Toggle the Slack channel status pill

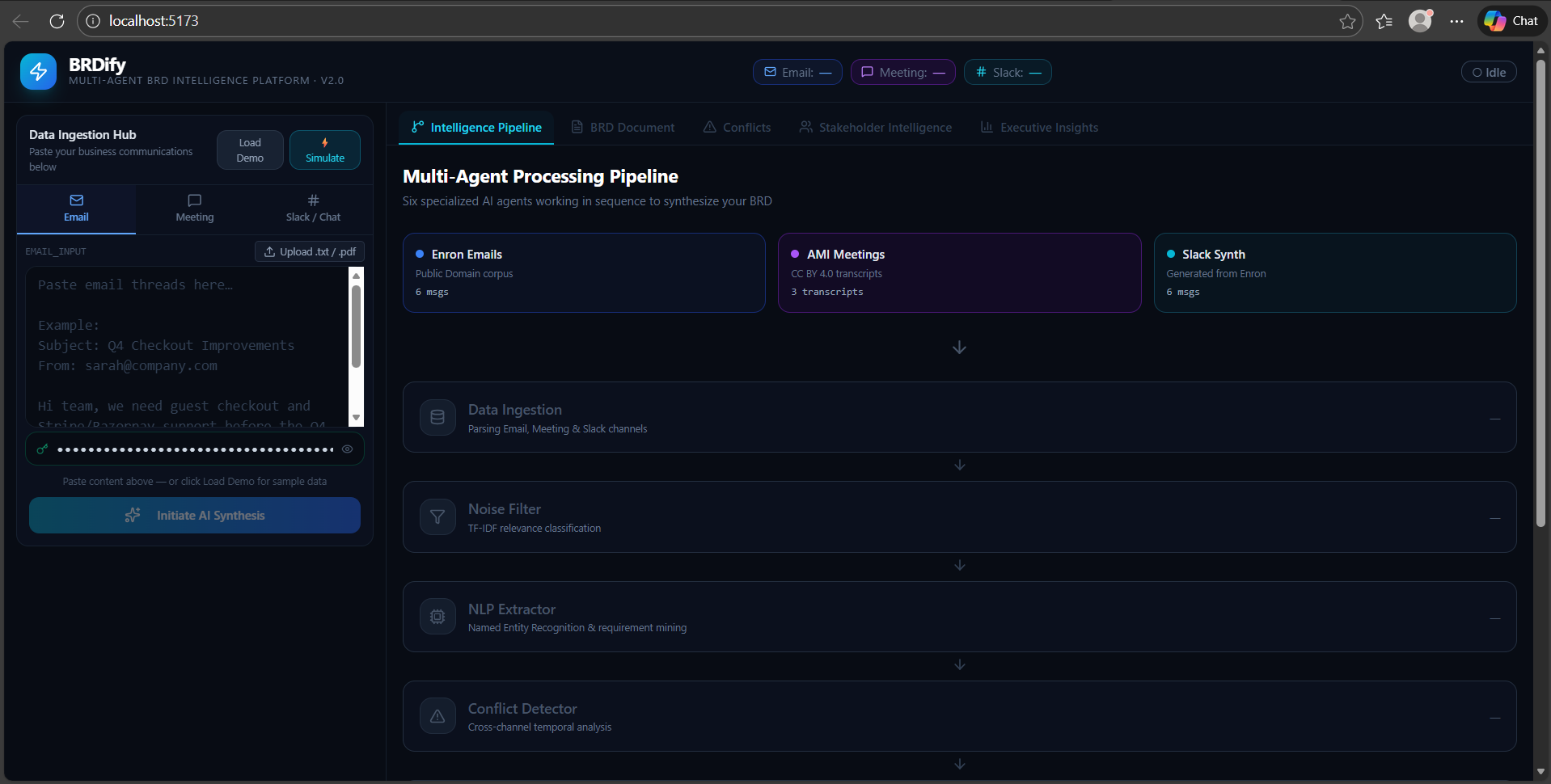point(1007,72)
